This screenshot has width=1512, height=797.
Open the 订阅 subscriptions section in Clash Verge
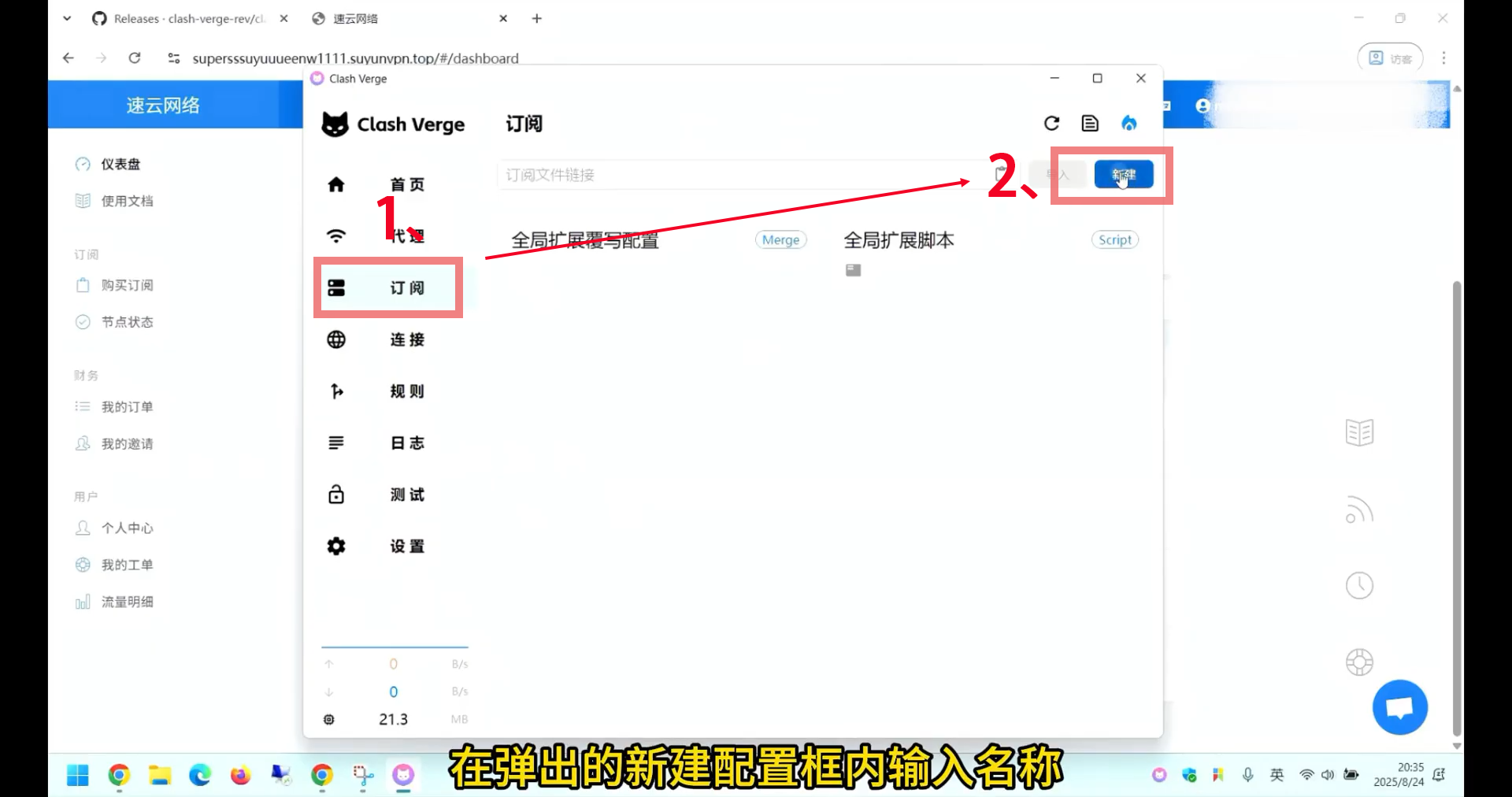coord(389,287)
